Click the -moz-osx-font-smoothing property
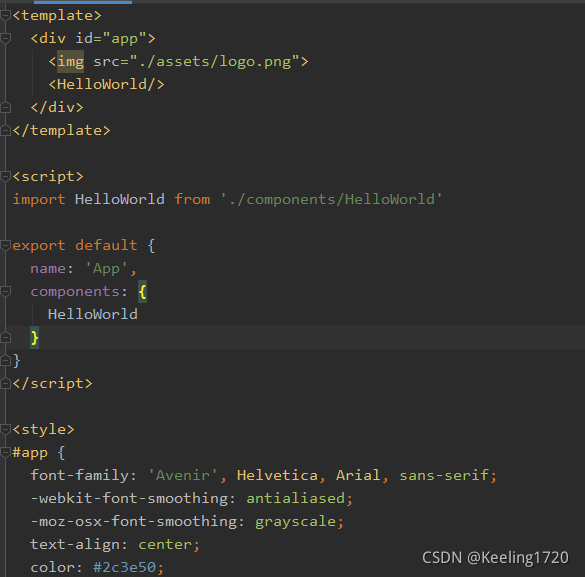 point(133,521)
